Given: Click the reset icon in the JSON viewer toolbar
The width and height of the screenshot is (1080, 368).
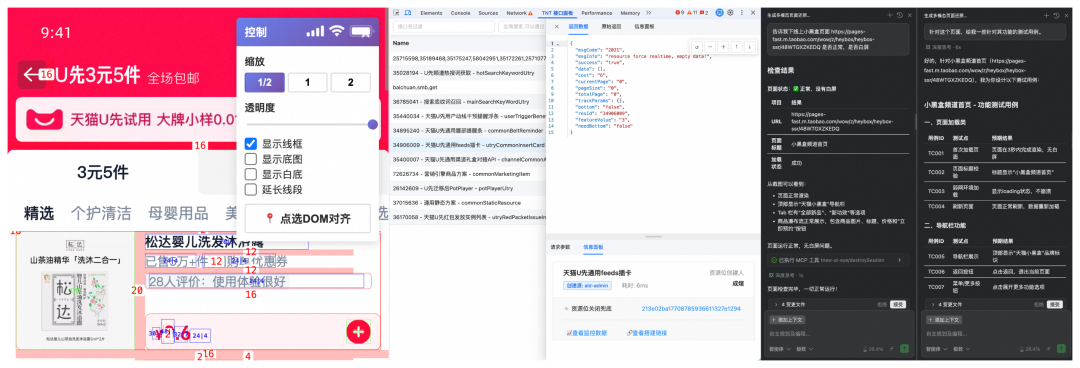Looking at the screenshot, I should pyautogui.click(x=696, y=47).
